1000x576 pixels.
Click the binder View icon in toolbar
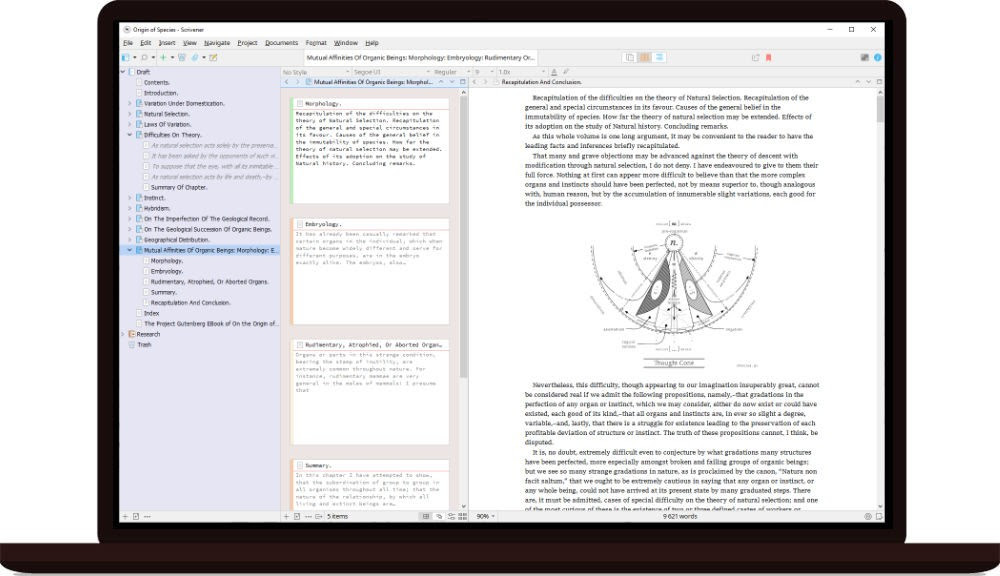[126, 57]
